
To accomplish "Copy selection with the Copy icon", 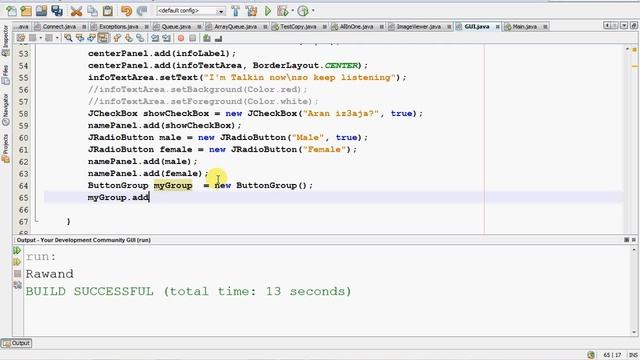I will 92,11.
